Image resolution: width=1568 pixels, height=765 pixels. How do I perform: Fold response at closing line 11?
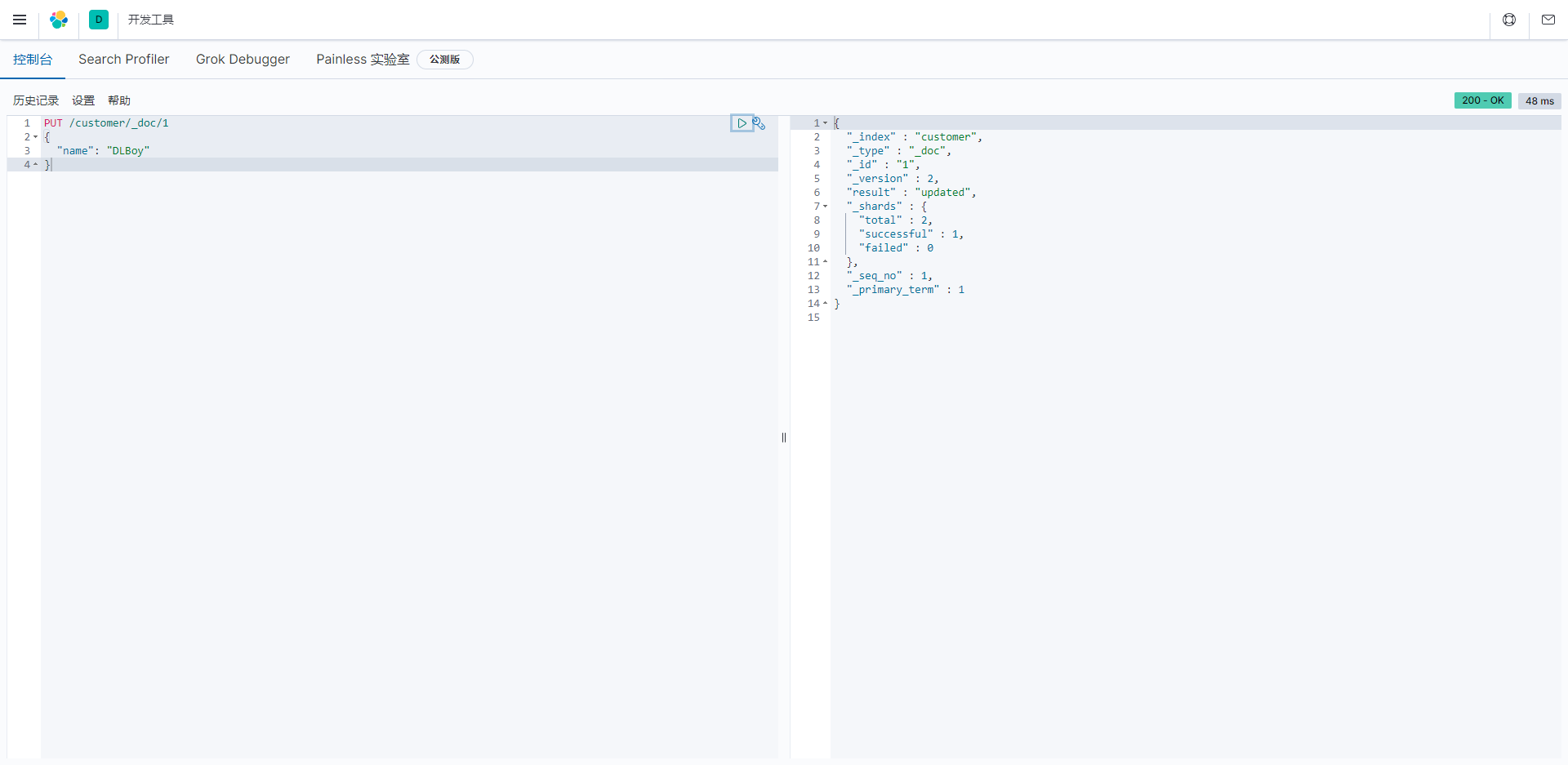(x=825, y=262)
